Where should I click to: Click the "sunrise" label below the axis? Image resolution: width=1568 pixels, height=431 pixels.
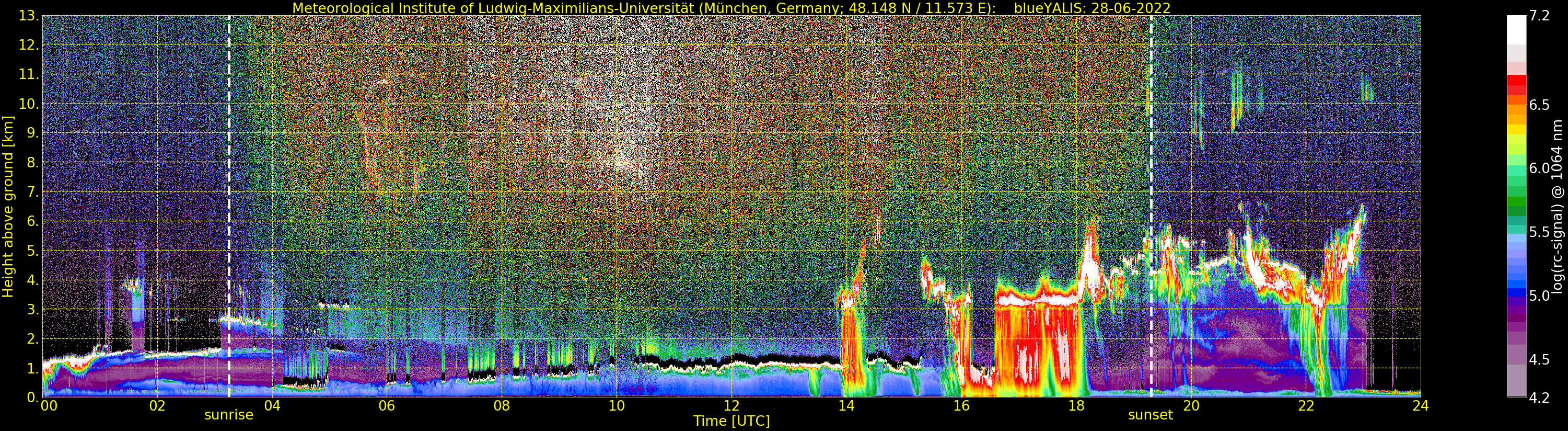[x=228, y=415]
